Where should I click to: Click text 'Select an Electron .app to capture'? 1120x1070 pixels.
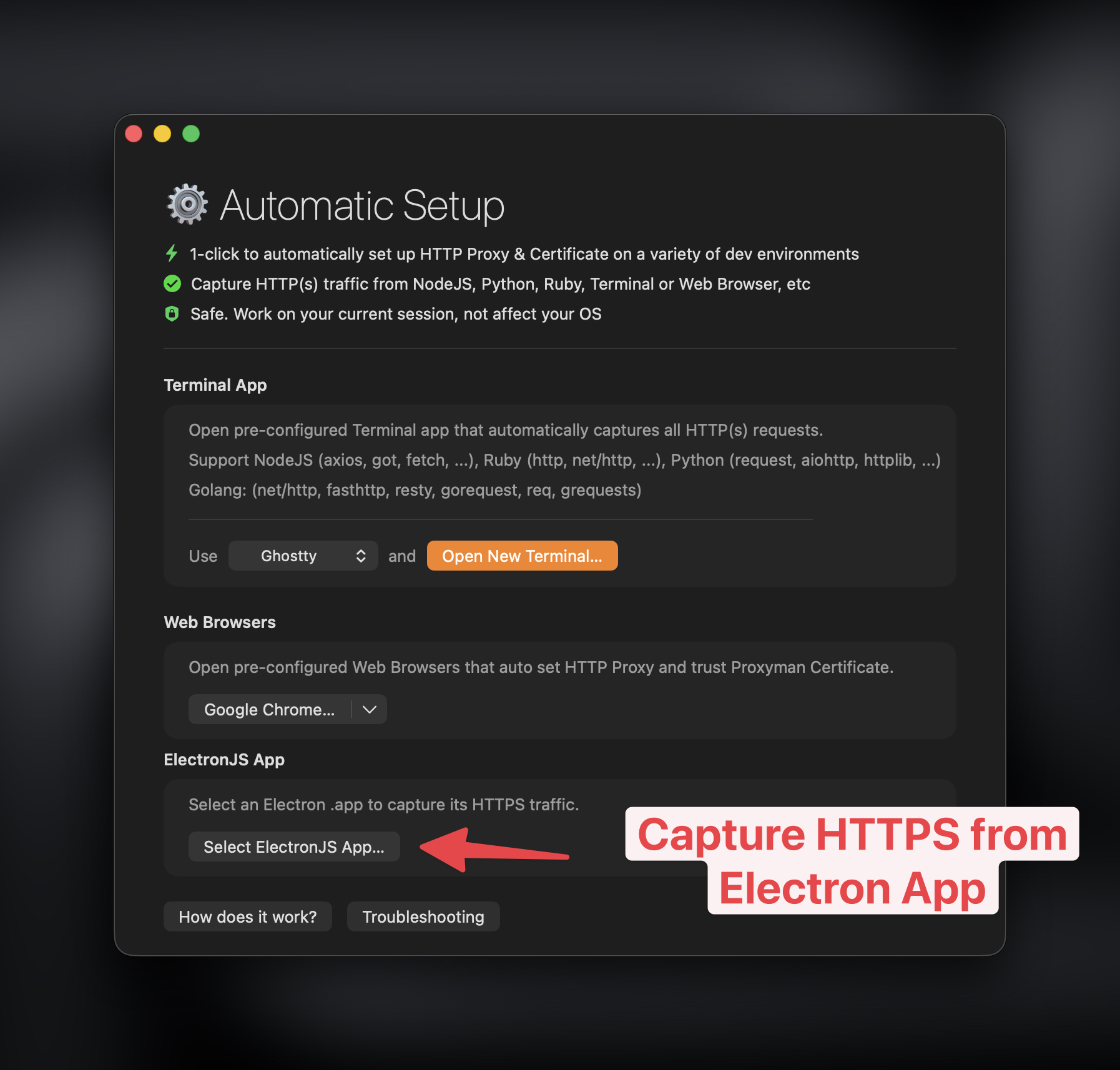(384, 805)
